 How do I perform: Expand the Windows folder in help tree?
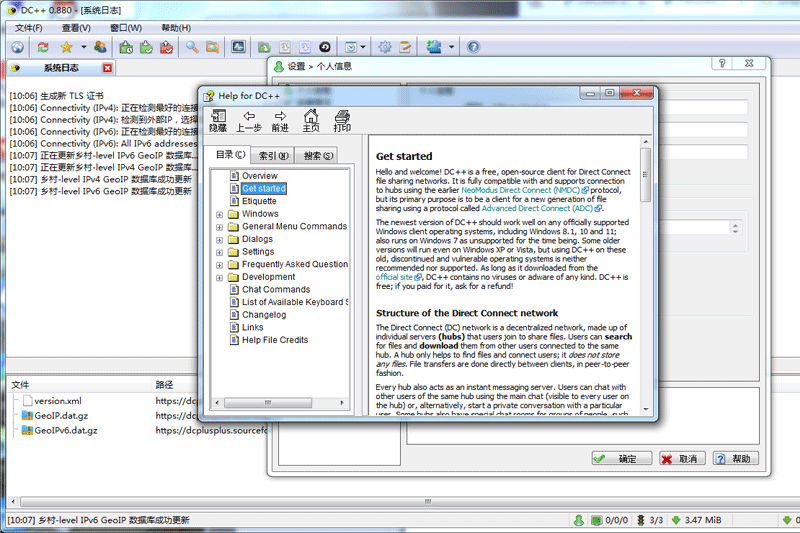click(x=219, y=214)
